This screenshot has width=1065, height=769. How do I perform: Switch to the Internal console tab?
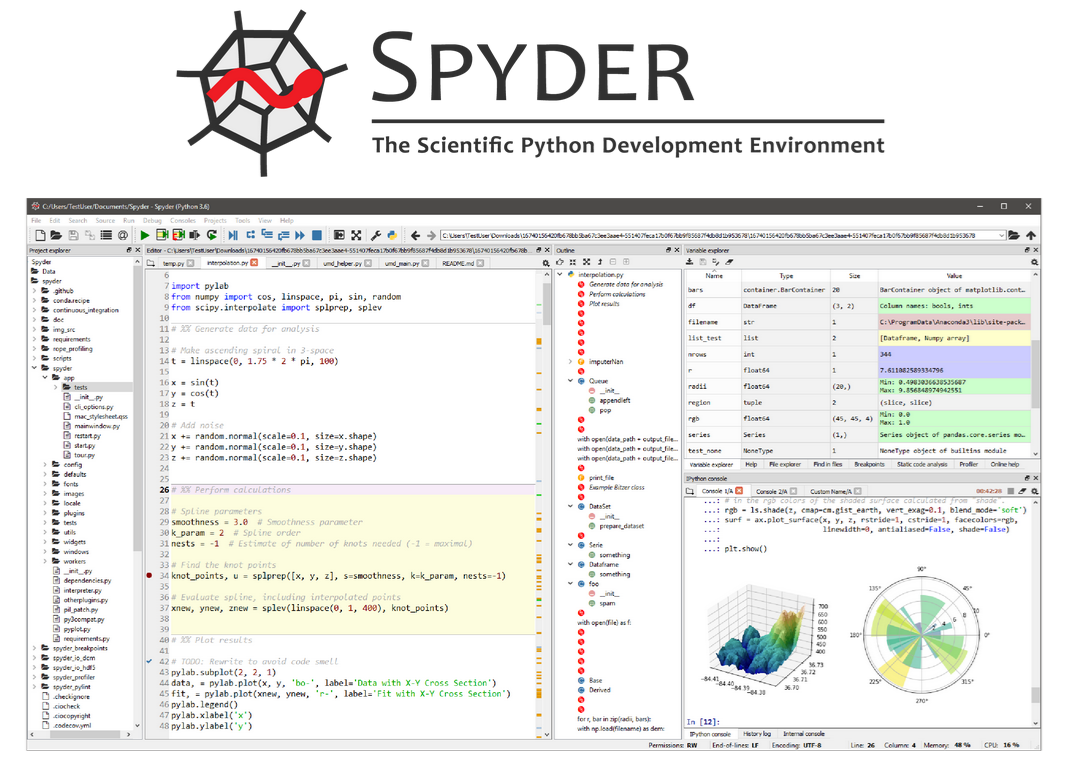pos(804,734)
